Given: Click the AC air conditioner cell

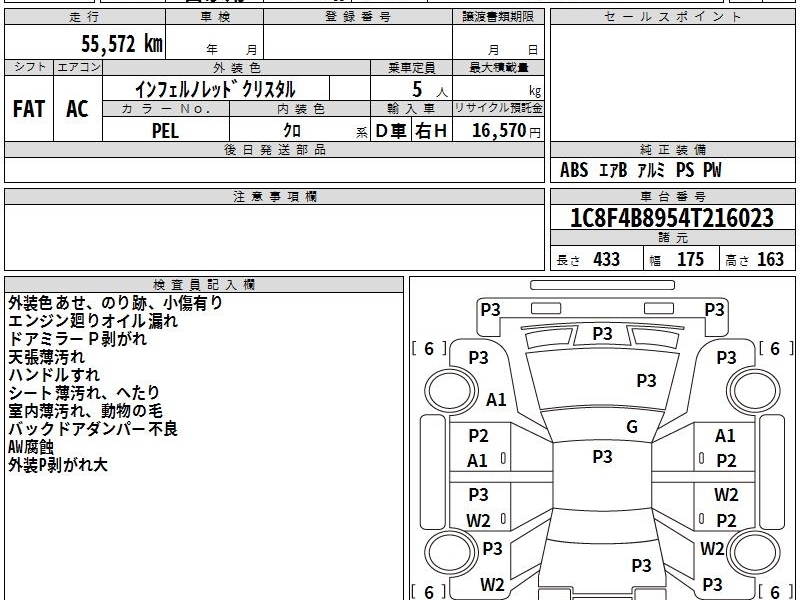Looking at the screenshot, I should (78, 109).
